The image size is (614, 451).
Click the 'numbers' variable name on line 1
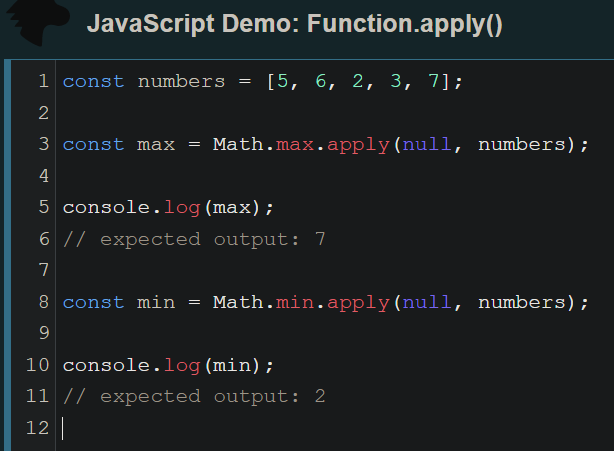(181, 81)
